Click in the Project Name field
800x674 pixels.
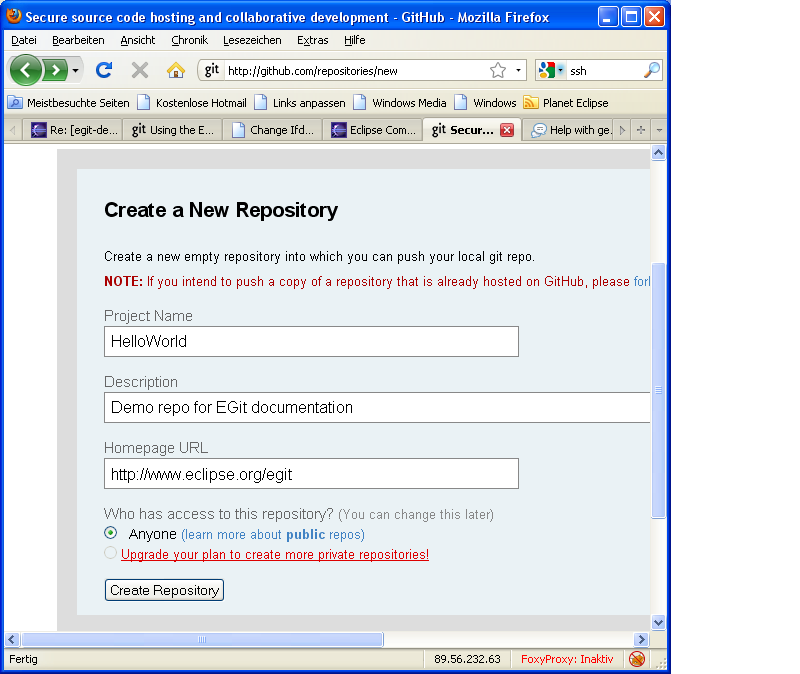311,341
